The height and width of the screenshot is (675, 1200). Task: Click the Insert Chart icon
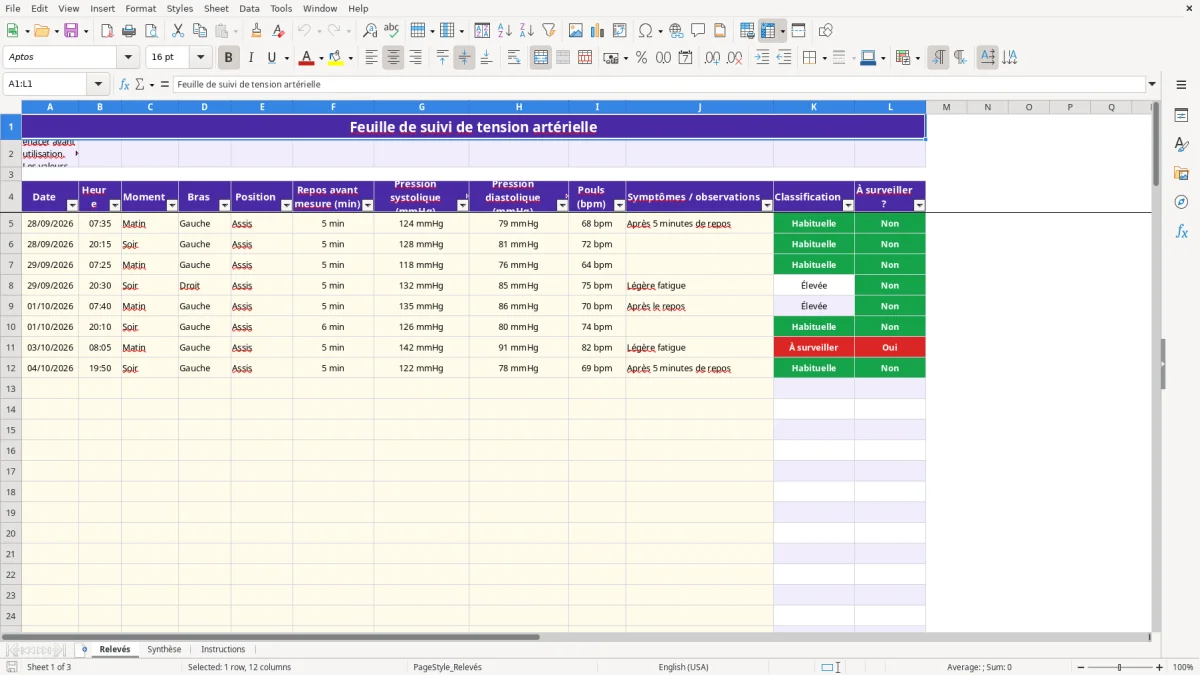coord(597,31)
